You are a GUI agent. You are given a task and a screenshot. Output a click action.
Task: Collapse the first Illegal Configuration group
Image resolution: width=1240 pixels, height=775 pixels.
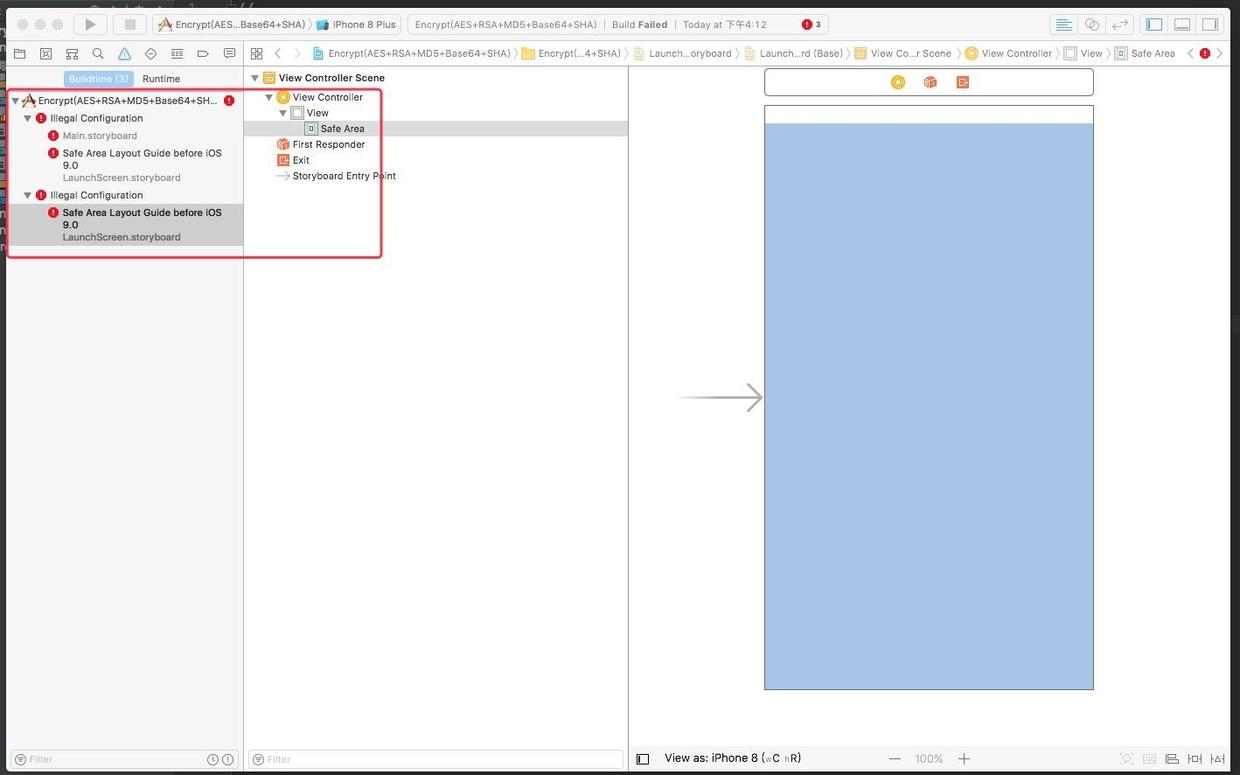point(28,118)
